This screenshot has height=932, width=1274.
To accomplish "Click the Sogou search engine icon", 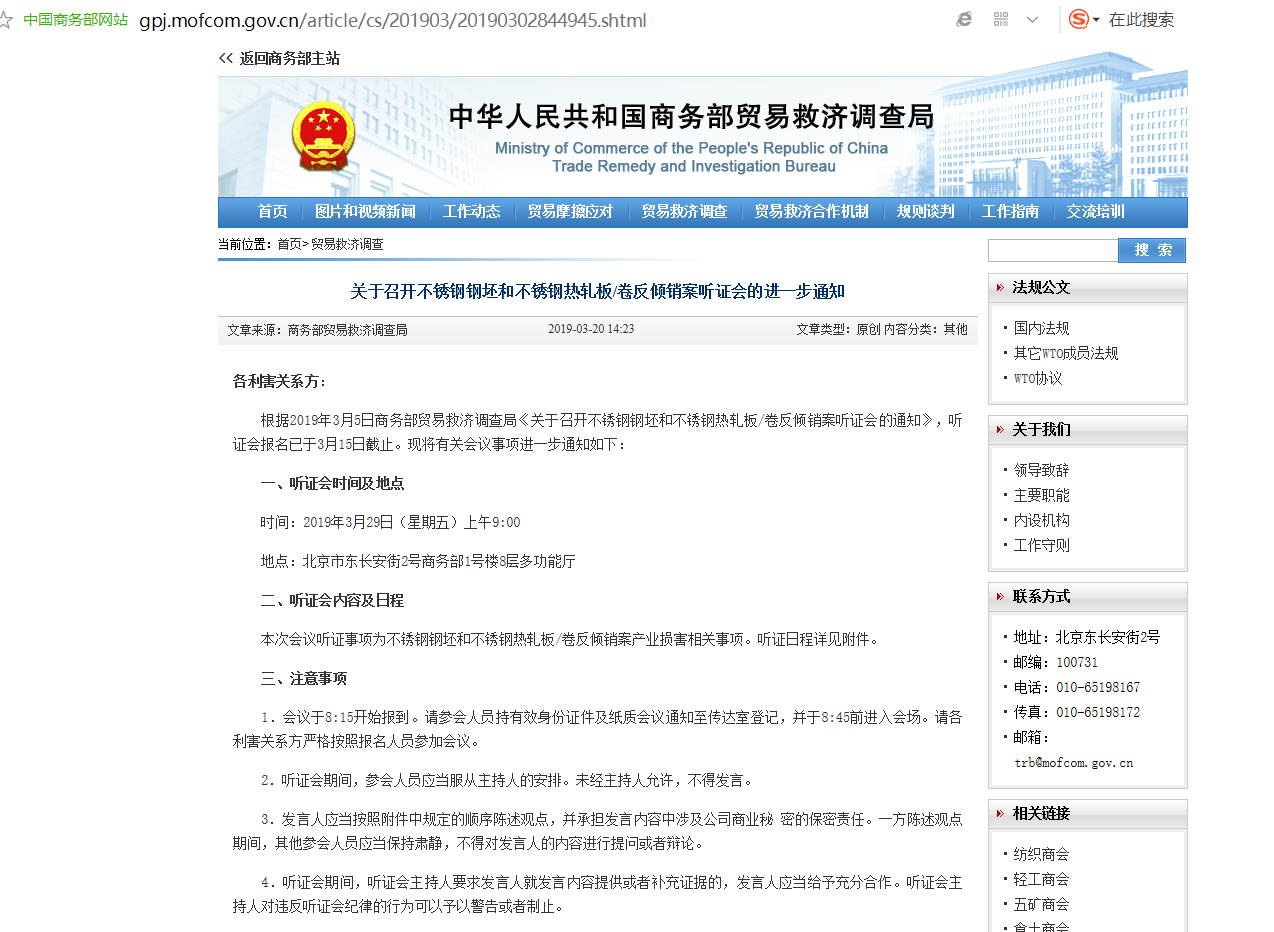I will click(1078, 19).
